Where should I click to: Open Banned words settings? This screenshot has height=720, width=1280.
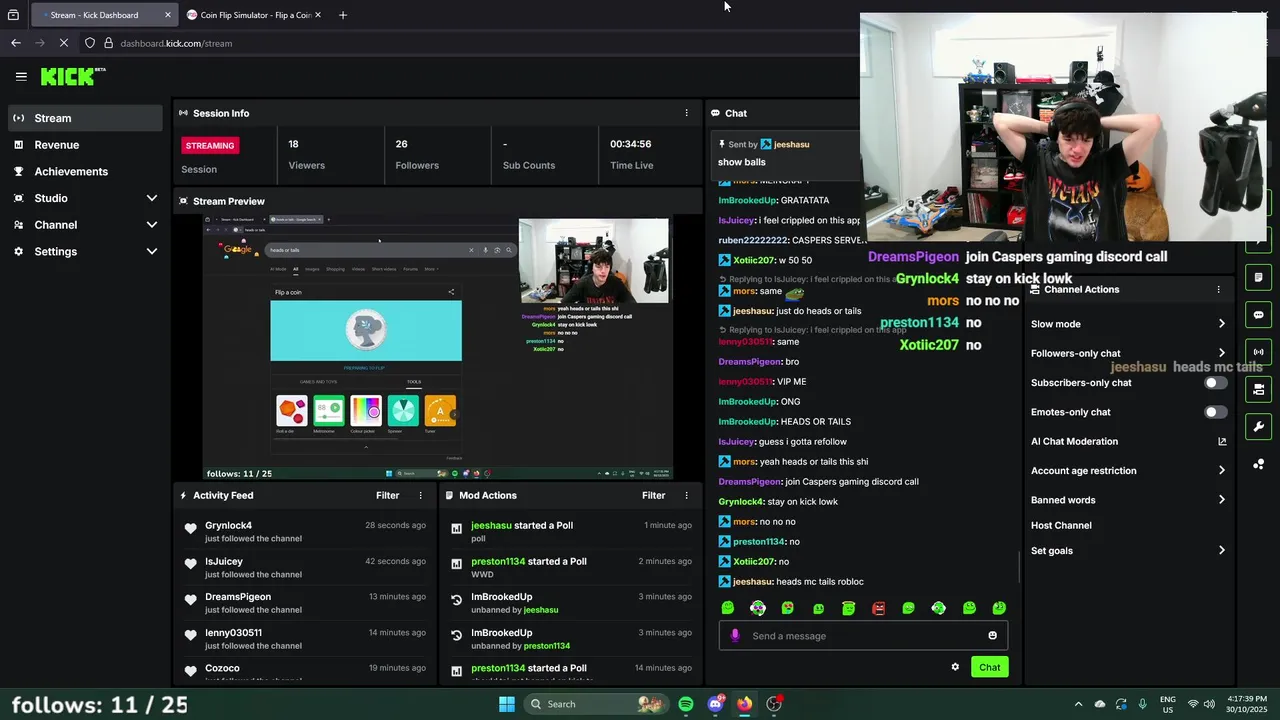pos(1128,500)
